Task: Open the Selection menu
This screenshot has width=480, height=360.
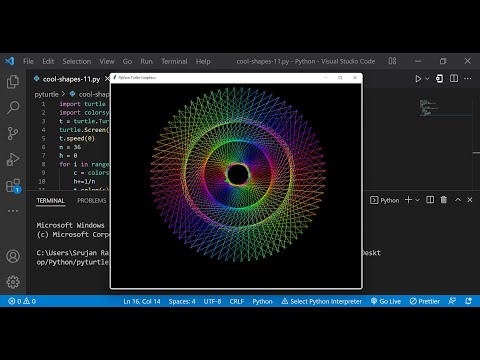Action: [77, 61]
